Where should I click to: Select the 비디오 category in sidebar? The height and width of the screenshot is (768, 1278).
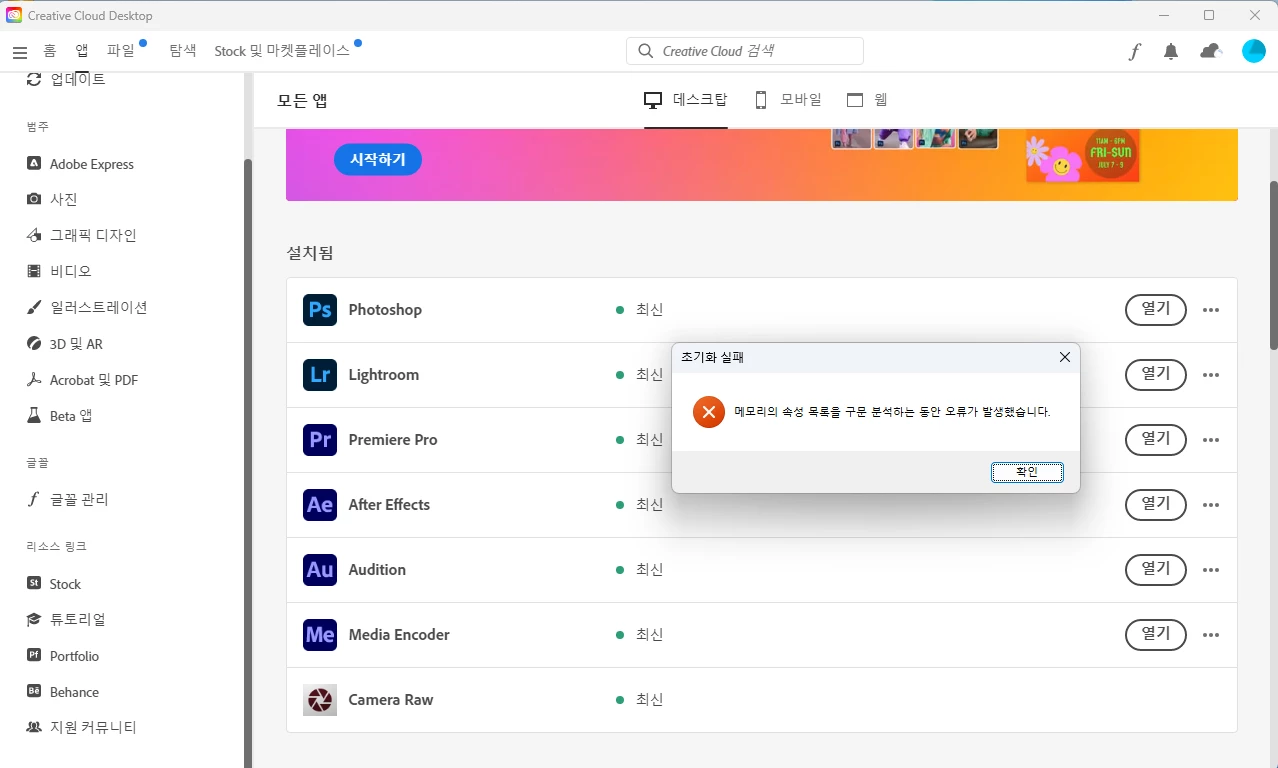(x=59, y=271)
